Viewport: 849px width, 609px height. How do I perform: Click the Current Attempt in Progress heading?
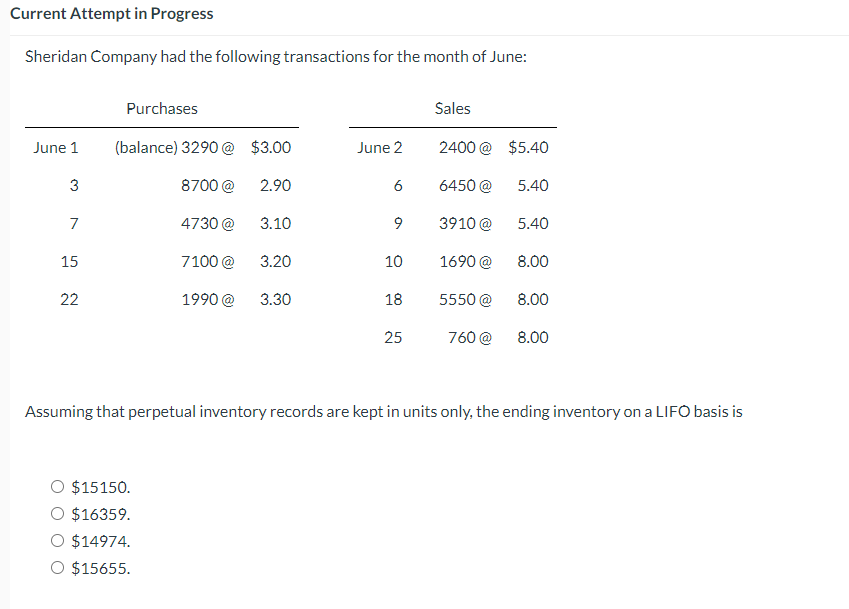[111, 14]
